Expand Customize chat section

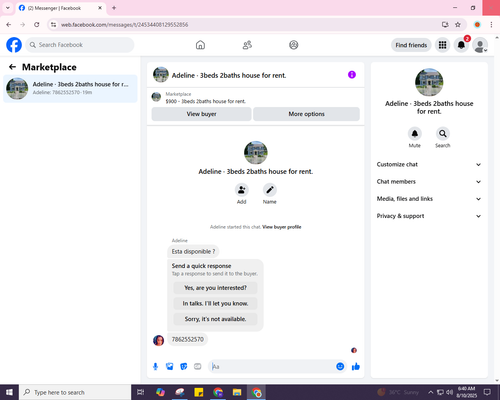tap(429, 164)
